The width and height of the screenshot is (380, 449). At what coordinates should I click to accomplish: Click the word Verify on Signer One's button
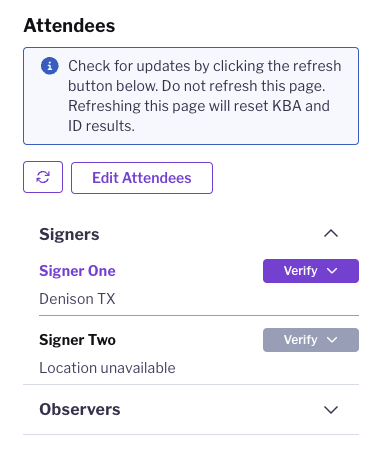coord(301,271)
